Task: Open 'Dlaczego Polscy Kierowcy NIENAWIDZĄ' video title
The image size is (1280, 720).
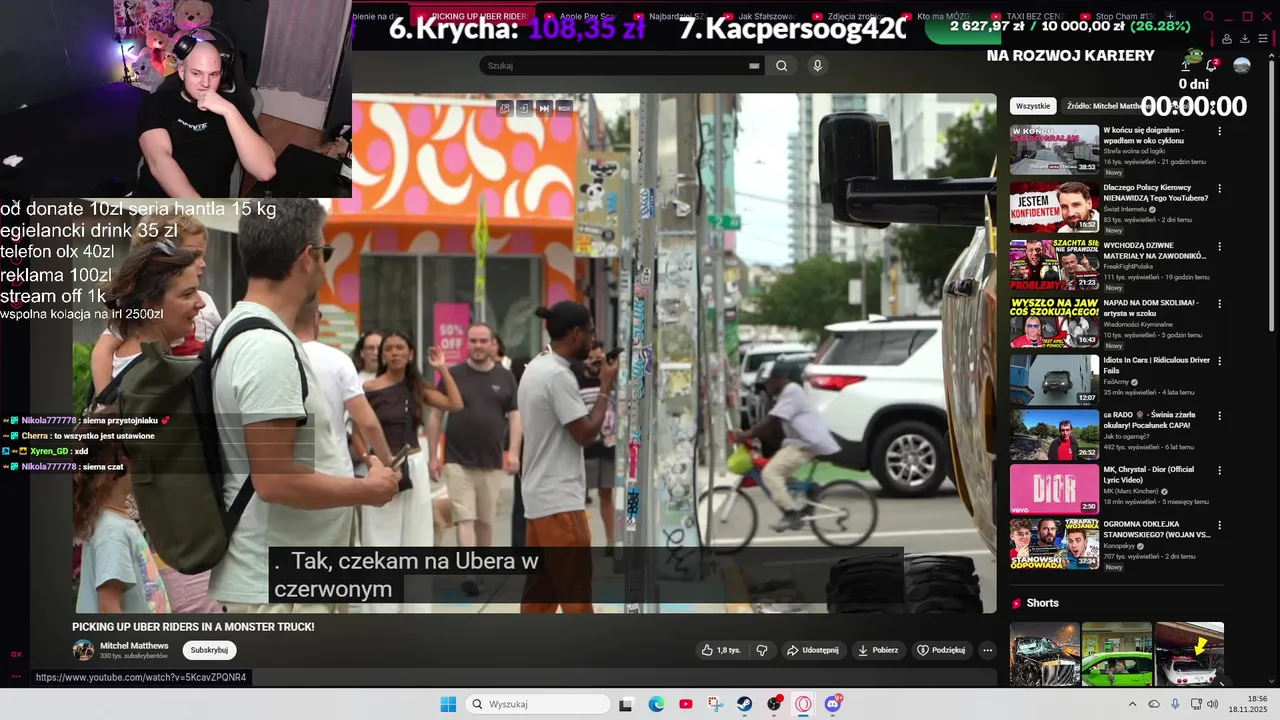Action: point(1155,192)
